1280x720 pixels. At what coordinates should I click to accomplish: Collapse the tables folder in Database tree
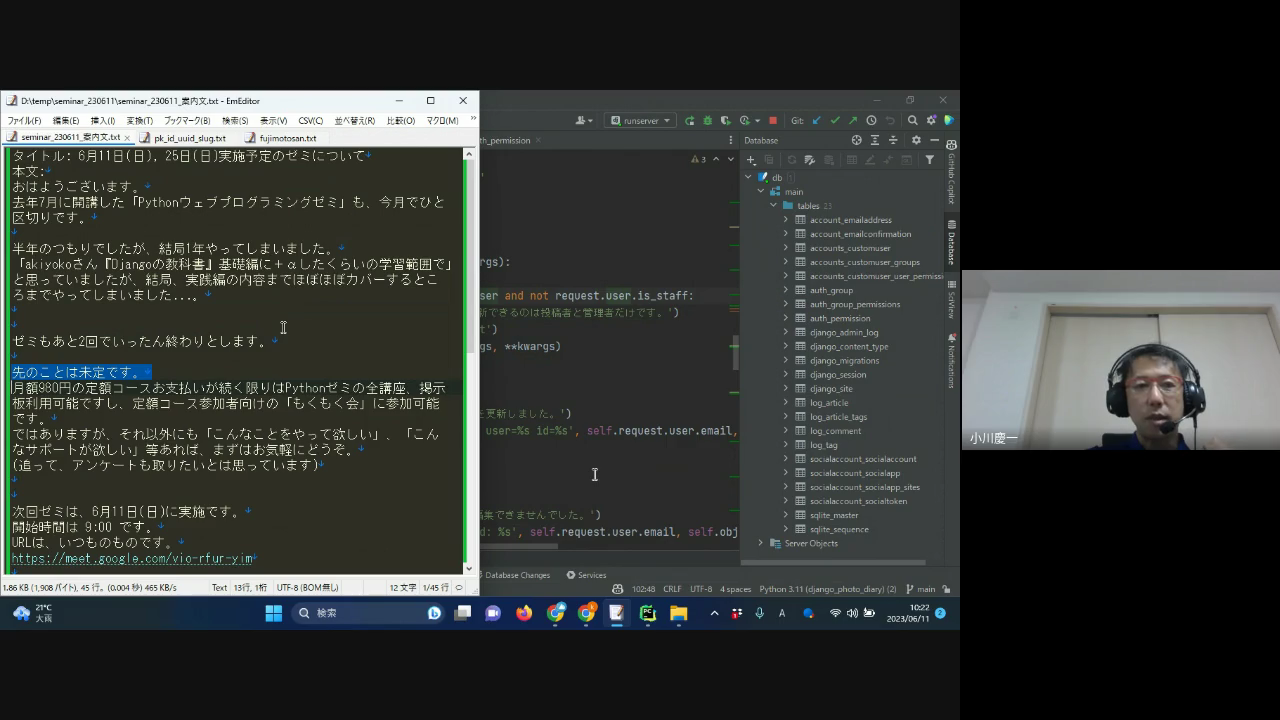click(773, 206)
